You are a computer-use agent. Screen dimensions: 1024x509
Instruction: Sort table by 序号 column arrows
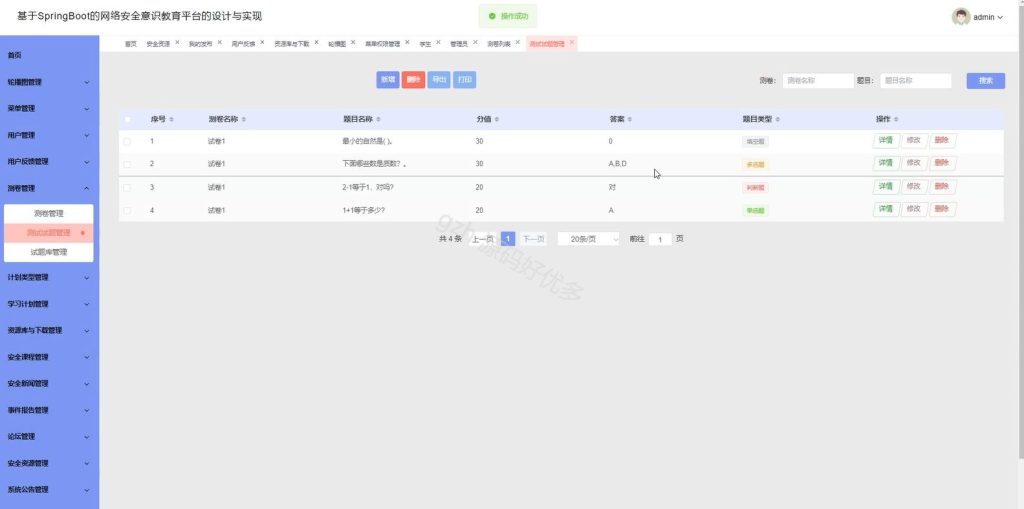click(x=171, y=120)
